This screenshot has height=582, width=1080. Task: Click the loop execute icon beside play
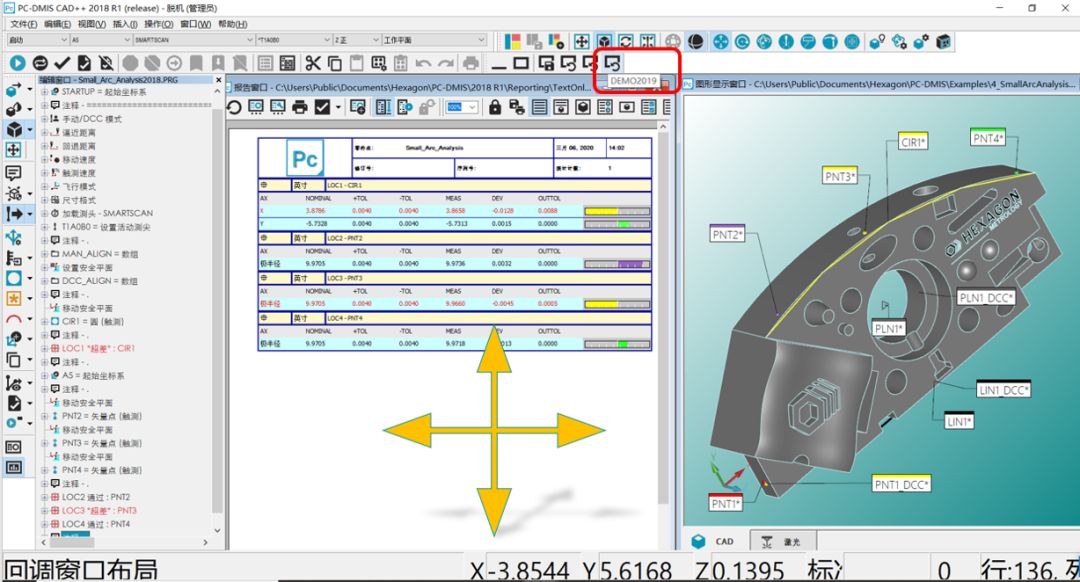[x=40, y=63]
